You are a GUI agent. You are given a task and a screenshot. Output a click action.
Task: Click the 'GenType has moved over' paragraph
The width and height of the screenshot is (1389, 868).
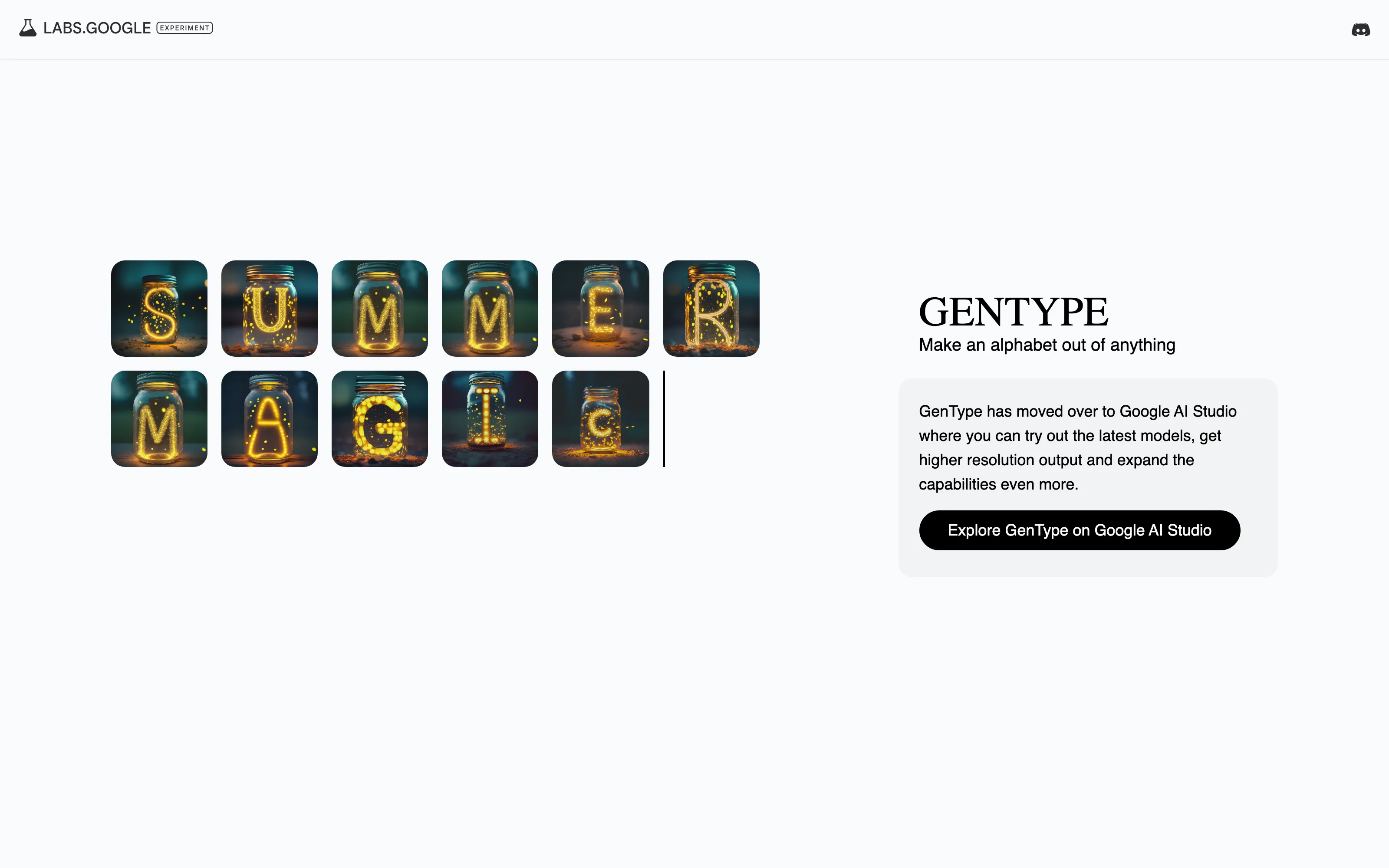[x=1077, y=448]
